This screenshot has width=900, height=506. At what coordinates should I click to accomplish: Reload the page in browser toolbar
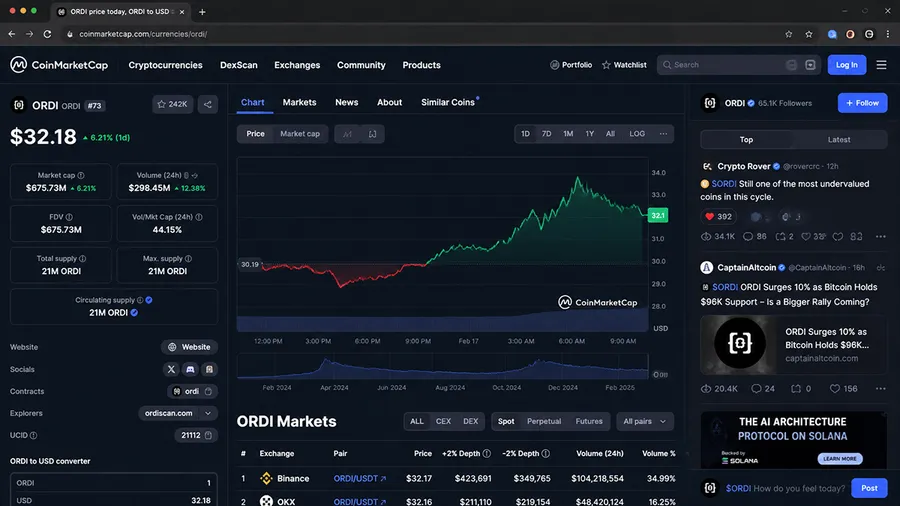47,34
